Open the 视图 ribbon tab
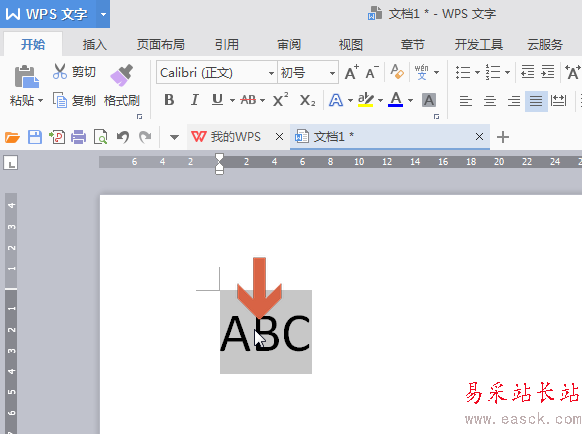Viewport: 582px width, 434px height. click(x=351, y=45)
